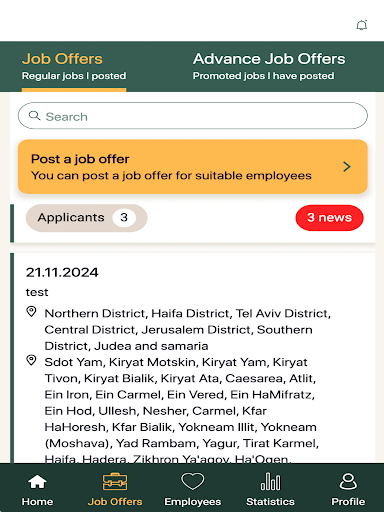
Task: Select the job title test
Action: click(x=37, y=292)
